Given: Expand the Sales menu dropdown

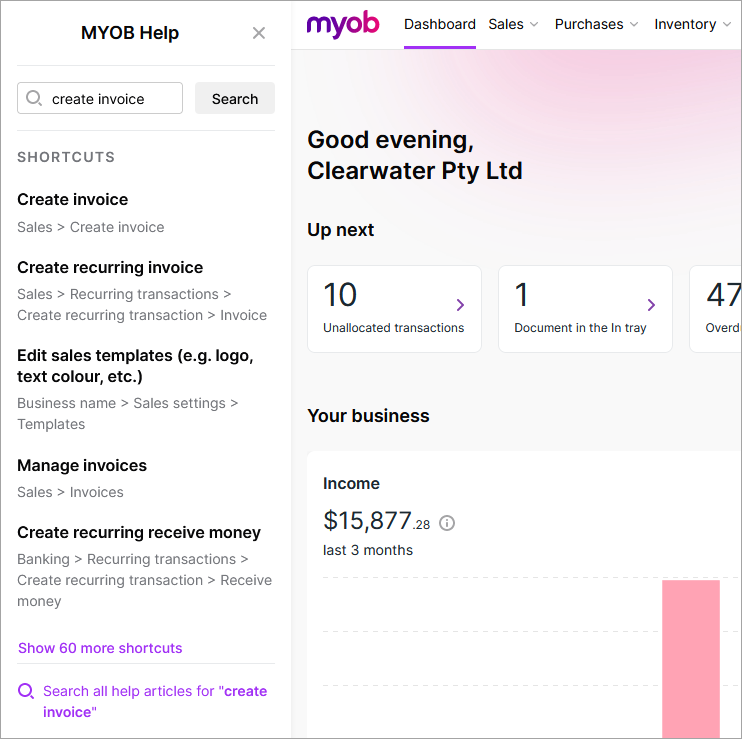Looking at the screenshot, I should tap(513, 24).
